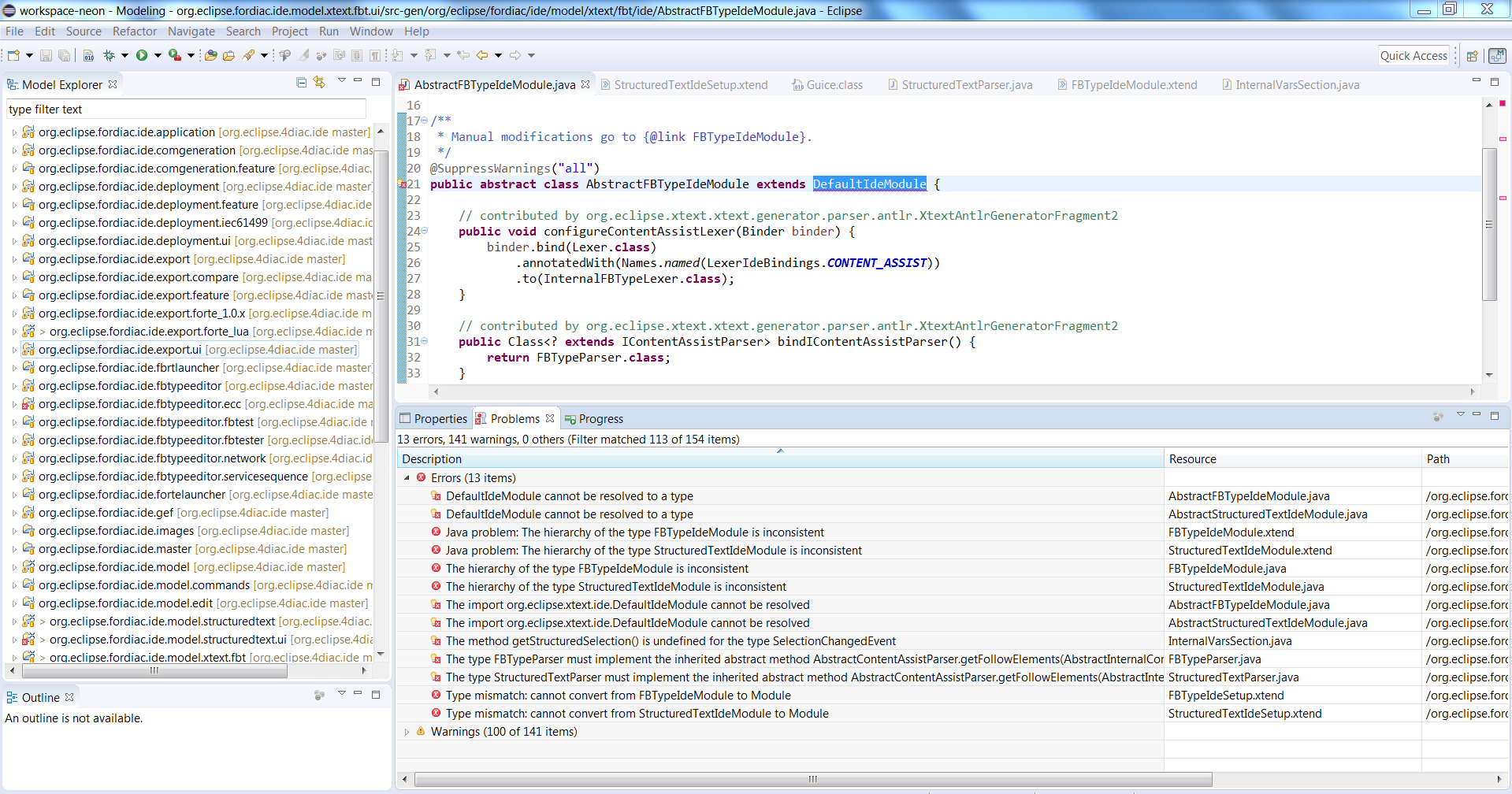Open the External Tools dropdown arrow
Viewport: 1512px width, 794px height.
tap(191, 55)
